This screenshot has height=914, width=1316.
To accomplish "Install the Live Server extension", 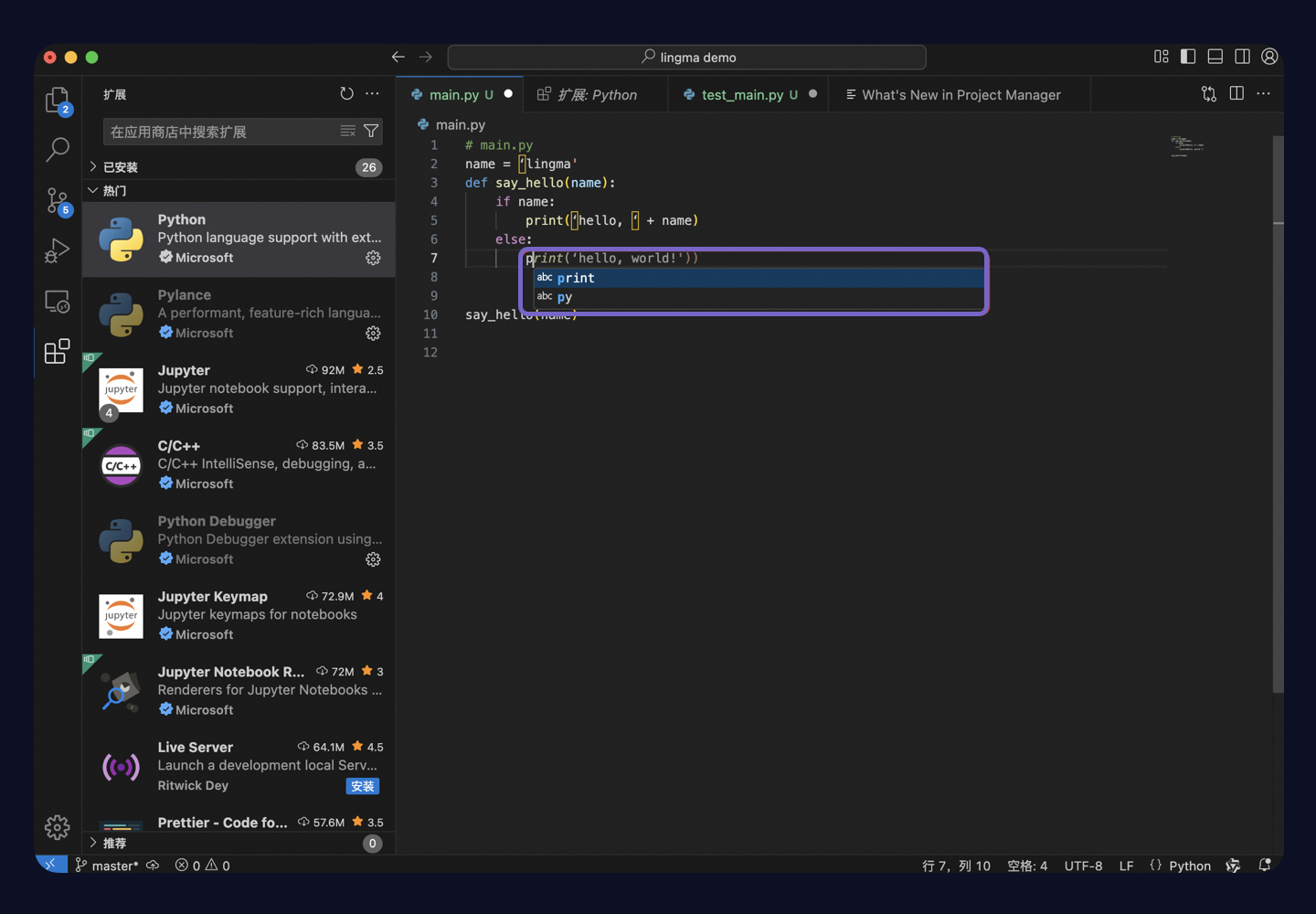I will point(362,786).
